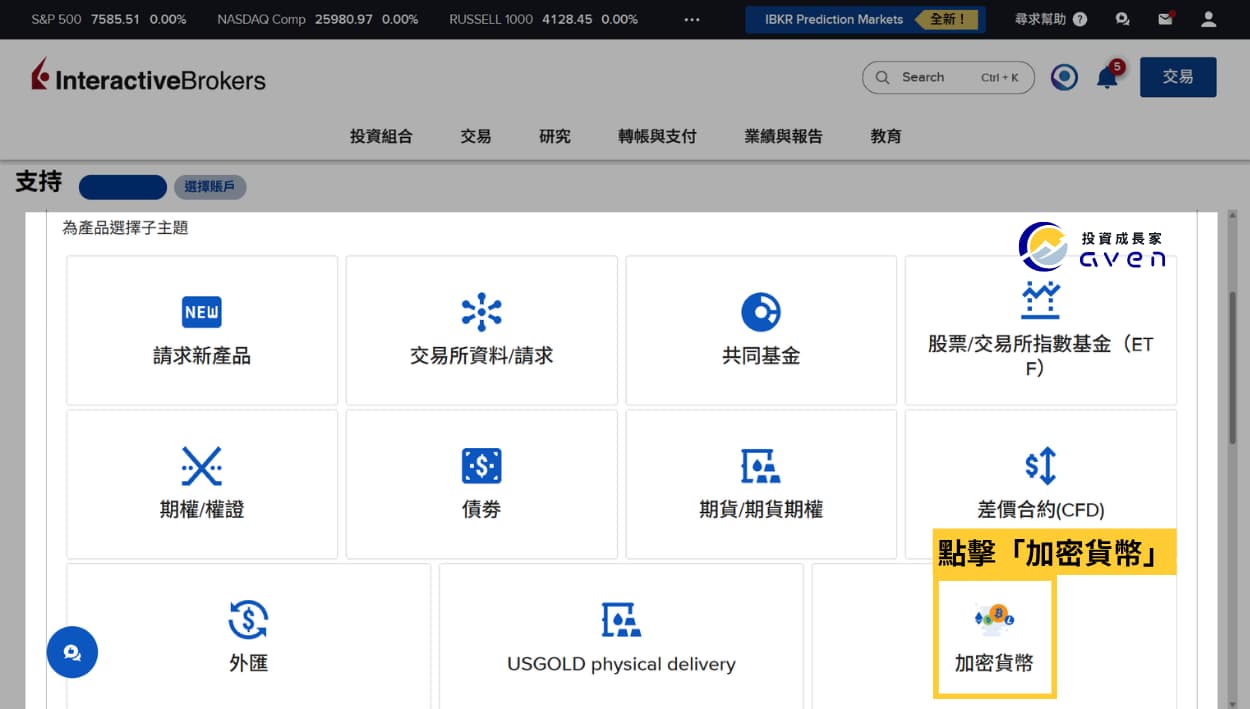Image resolution: width=1250 pixels, height=709 pixels.
Task: Open the mail messages icon
Action: pos(1165,19)
